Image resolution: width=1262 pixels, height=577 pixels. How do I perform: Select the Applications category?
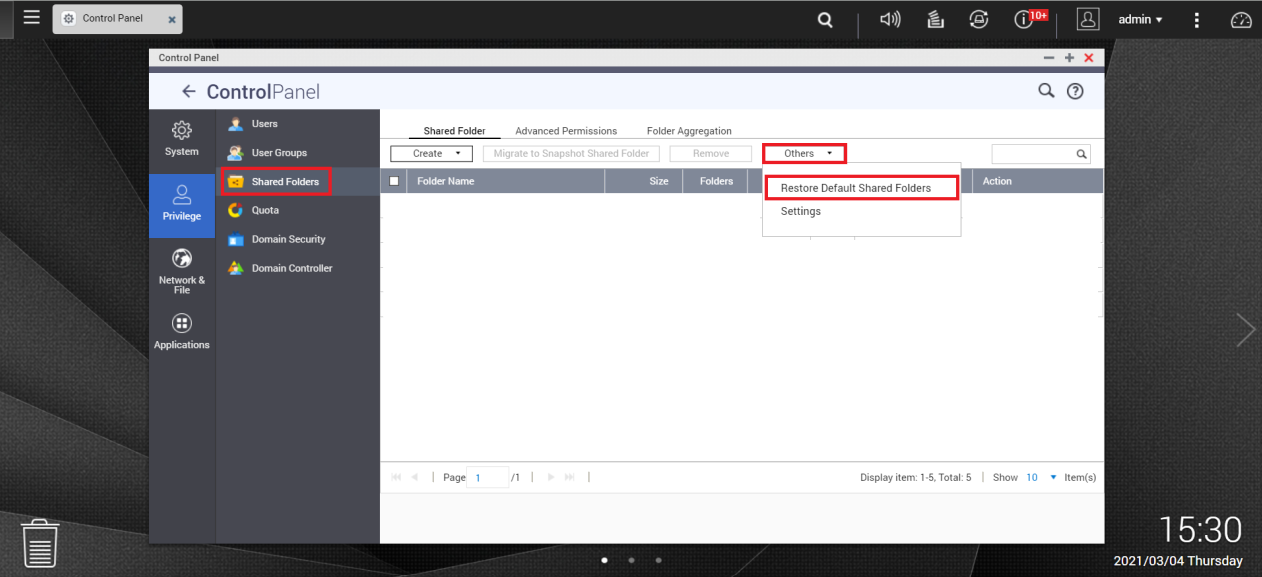coord(182,332)
